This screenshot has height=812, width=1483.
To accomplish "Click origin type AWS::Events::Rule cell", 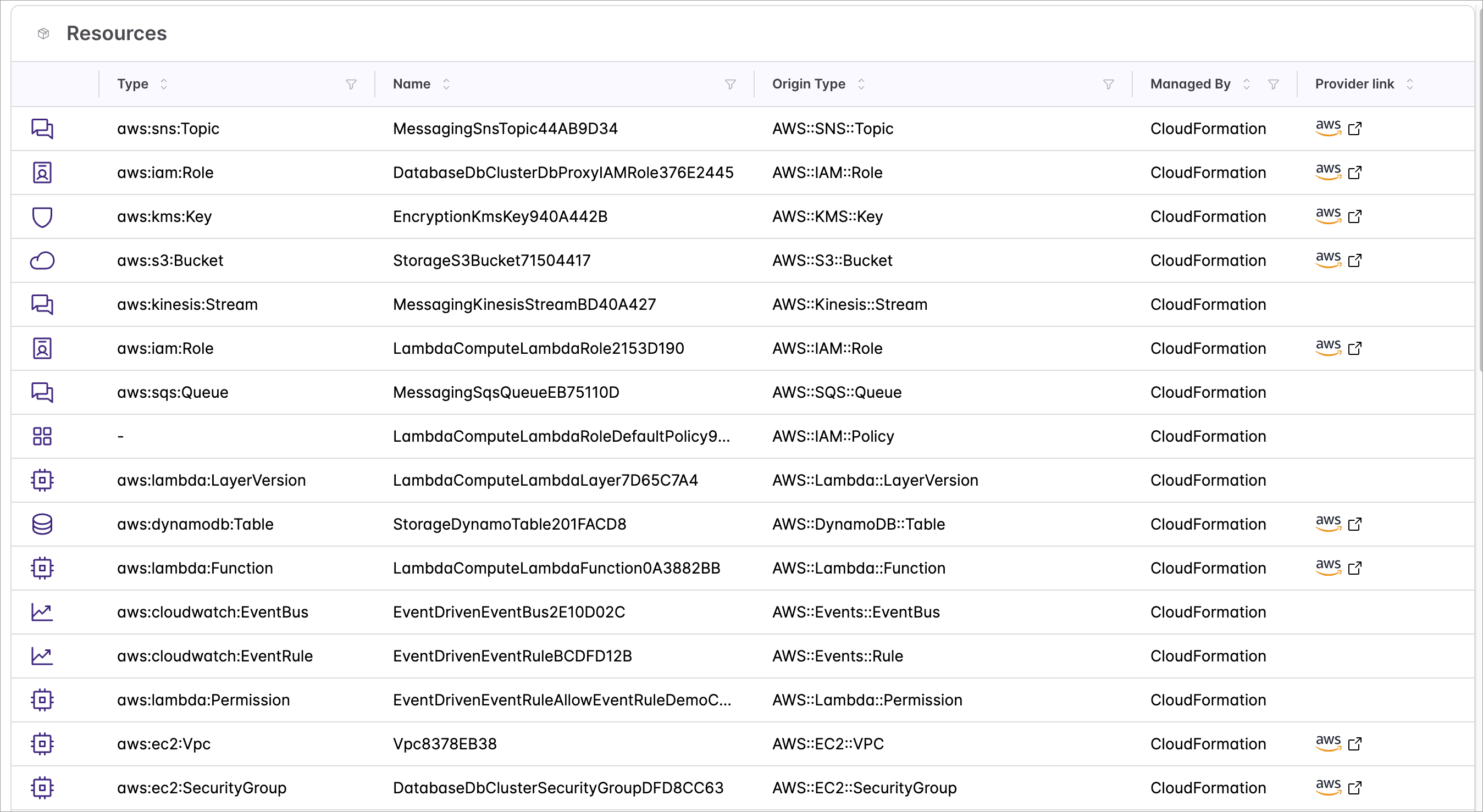I will [x=837, y=656].
